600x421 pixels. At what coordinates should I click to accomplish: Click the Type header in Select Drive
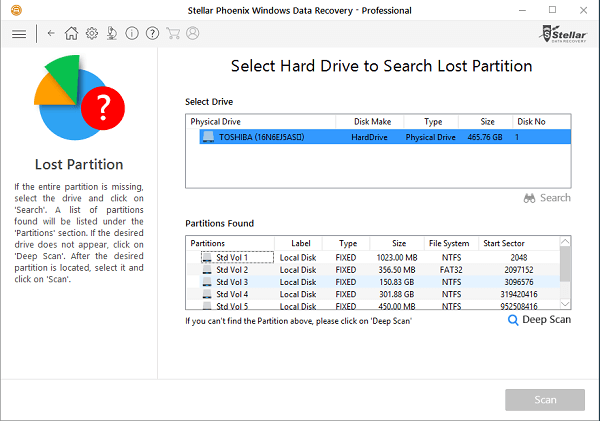point(431,122)
